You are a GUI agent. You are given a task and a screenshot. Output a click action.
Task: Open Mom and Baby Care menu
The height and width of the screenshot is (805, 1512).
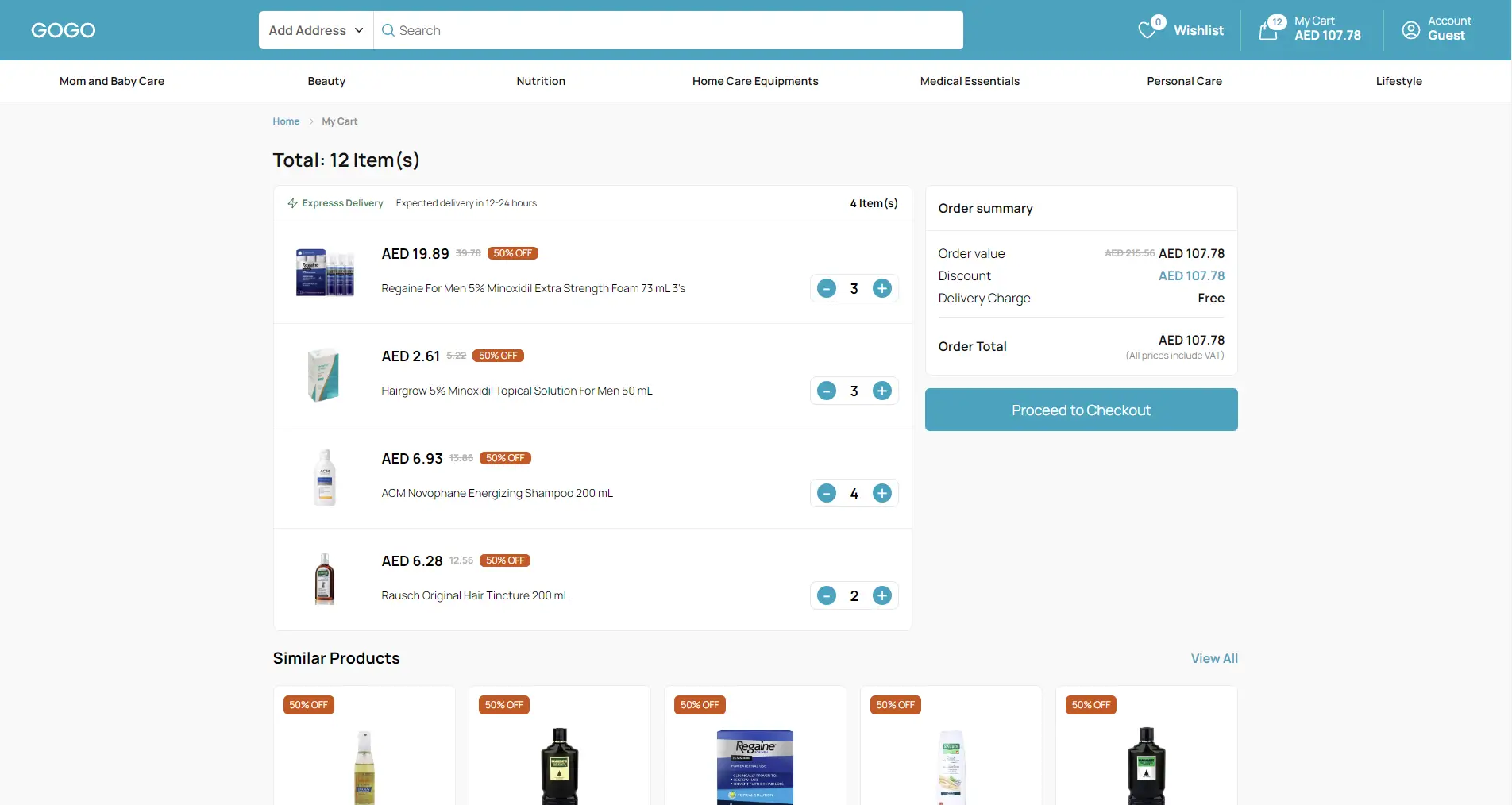[112, 81]
